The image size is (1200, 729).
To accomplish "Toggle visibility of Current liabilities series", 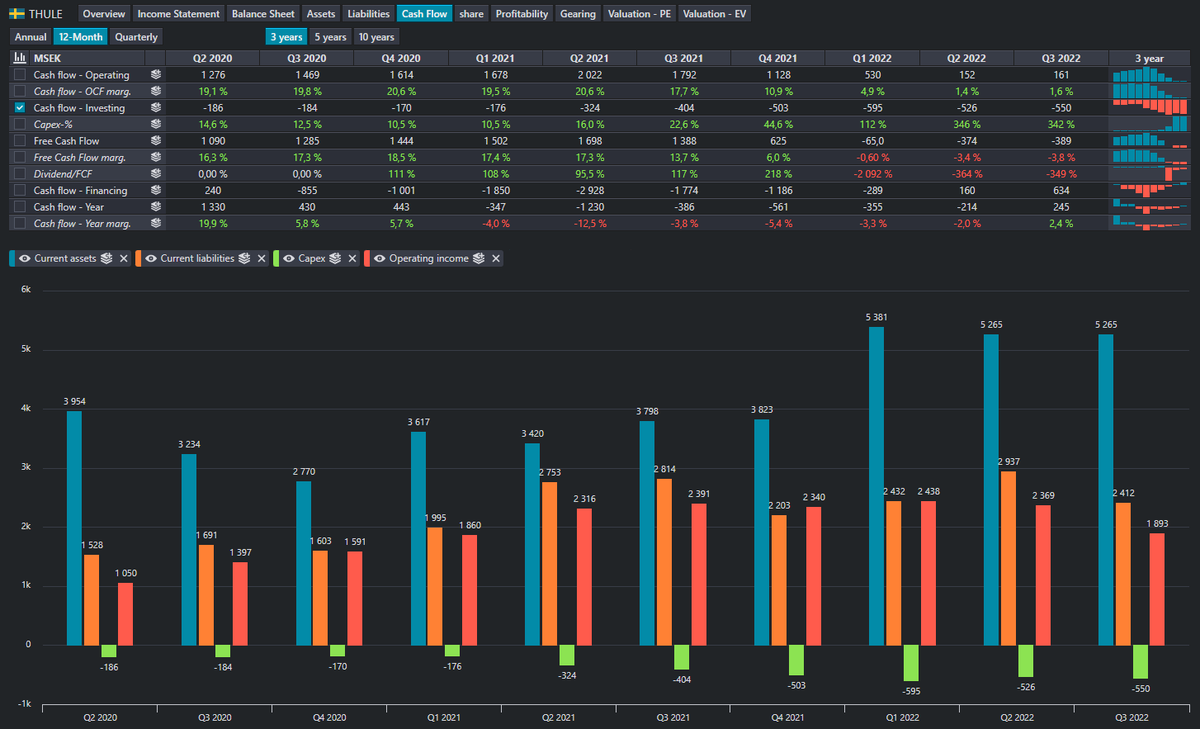I will [x=151, y=258].
